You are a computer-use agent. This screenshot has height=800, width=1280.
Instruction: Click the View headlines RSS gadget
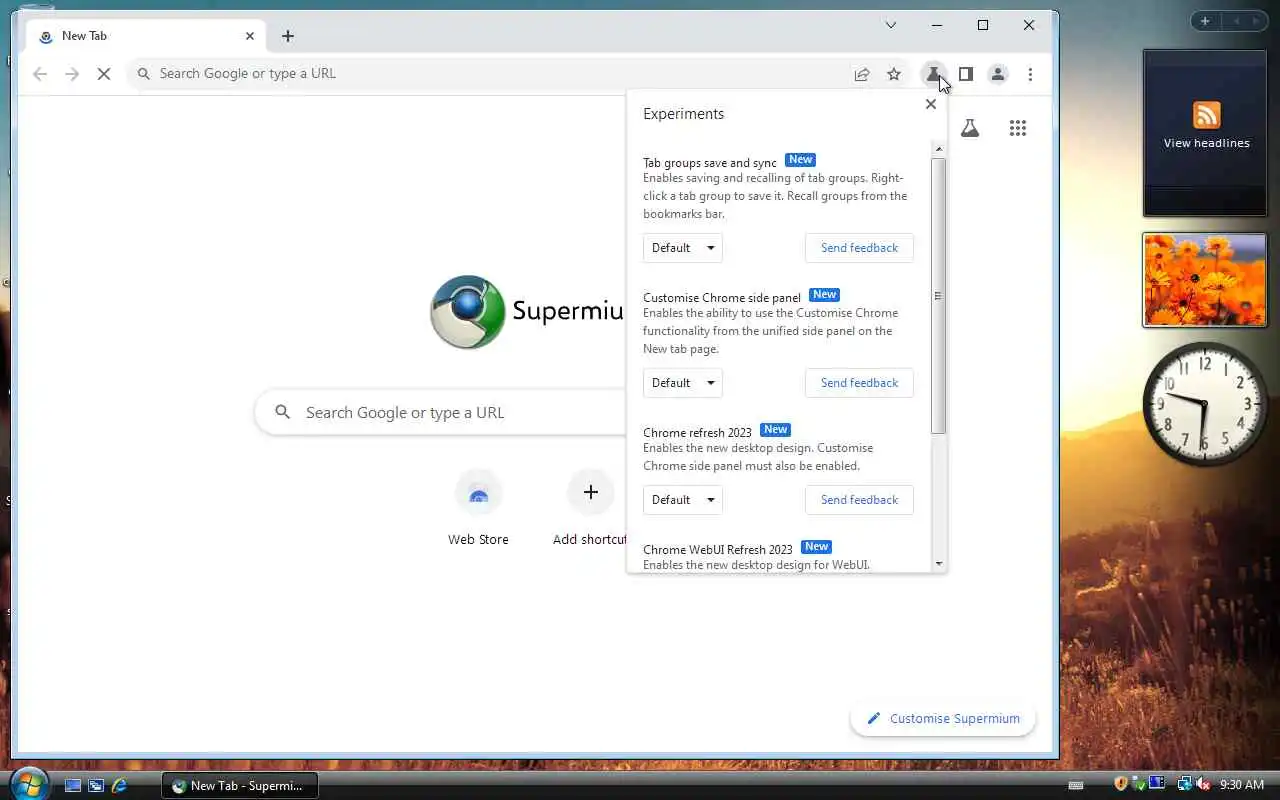click(x=1205, y=132)
